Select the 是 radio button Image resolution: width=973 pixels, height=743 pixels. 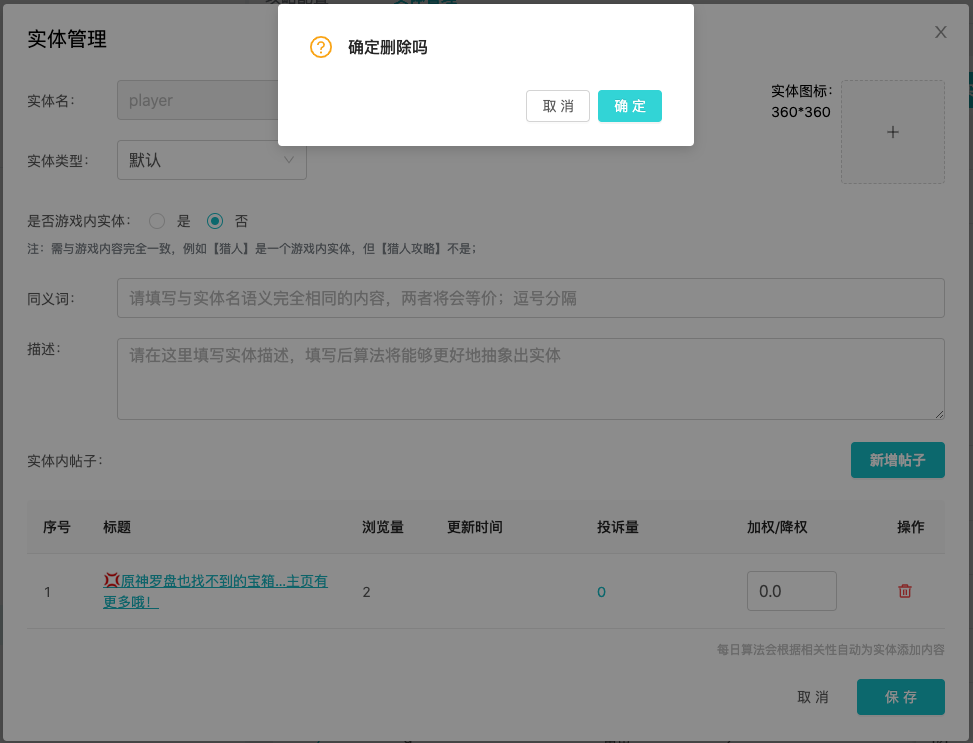pyautogui.click(x=157, y=221)
